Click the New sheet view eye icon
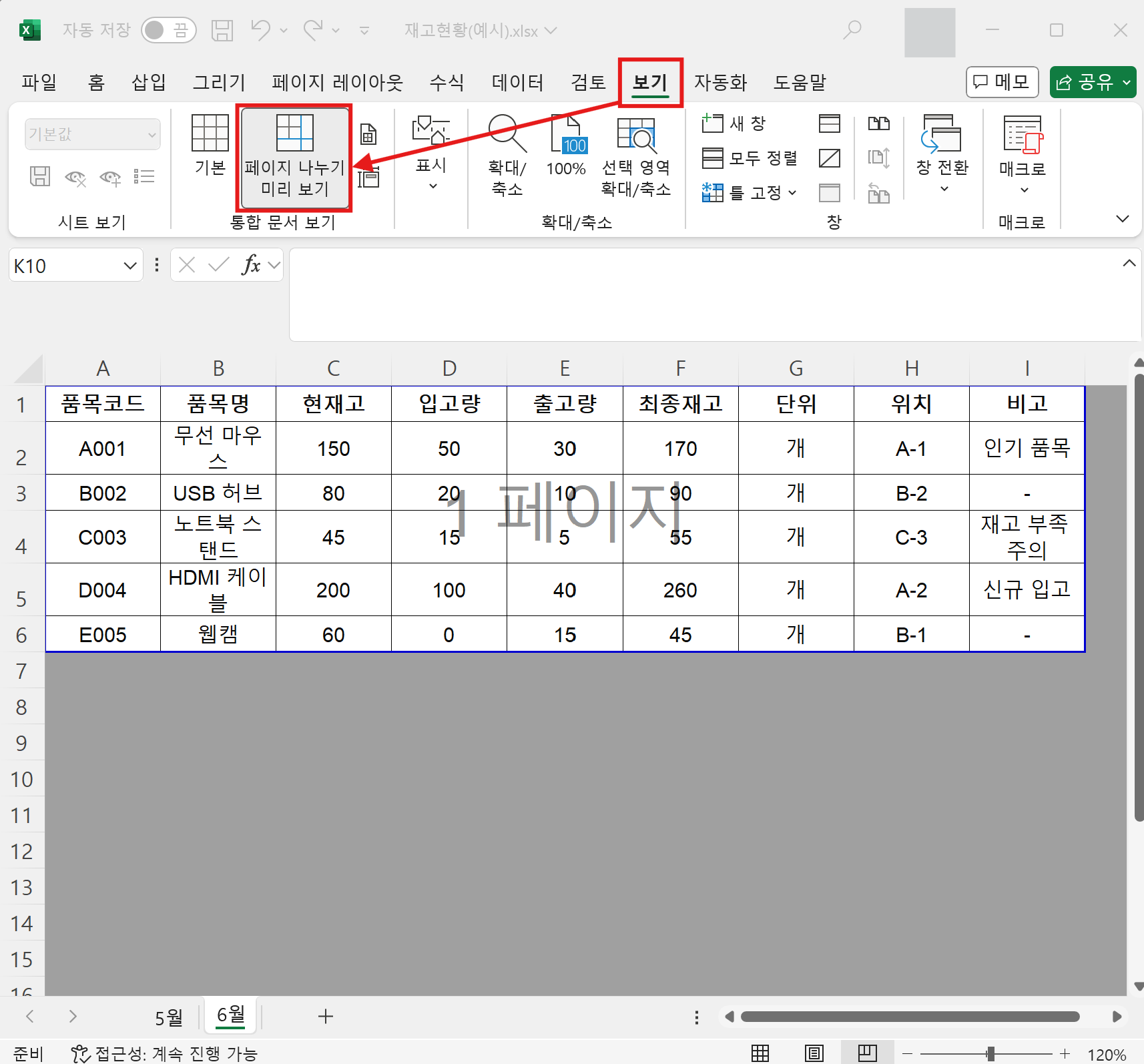Image resolution: width=1144 pixels, height=1064 pixels. click(x=110, y=177)
